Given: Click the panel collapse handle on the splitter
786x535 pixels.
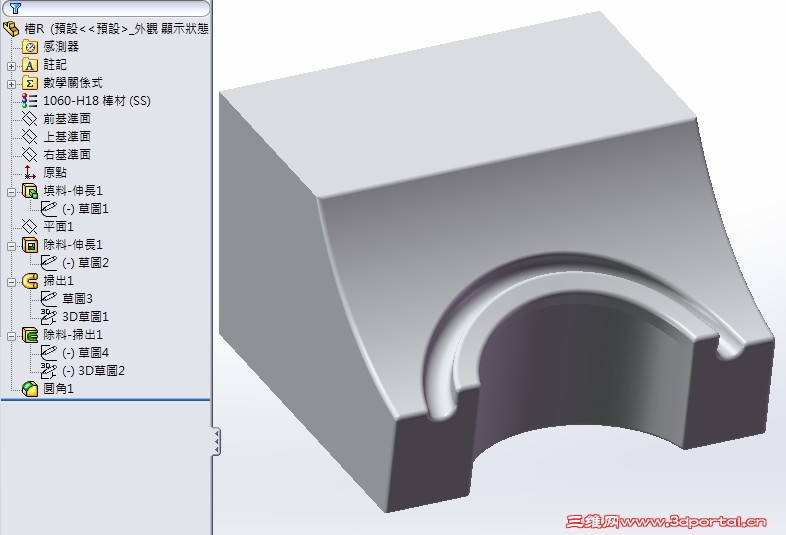Looking at the screenshot, I should pyautogui.click(x=216, y=442).
